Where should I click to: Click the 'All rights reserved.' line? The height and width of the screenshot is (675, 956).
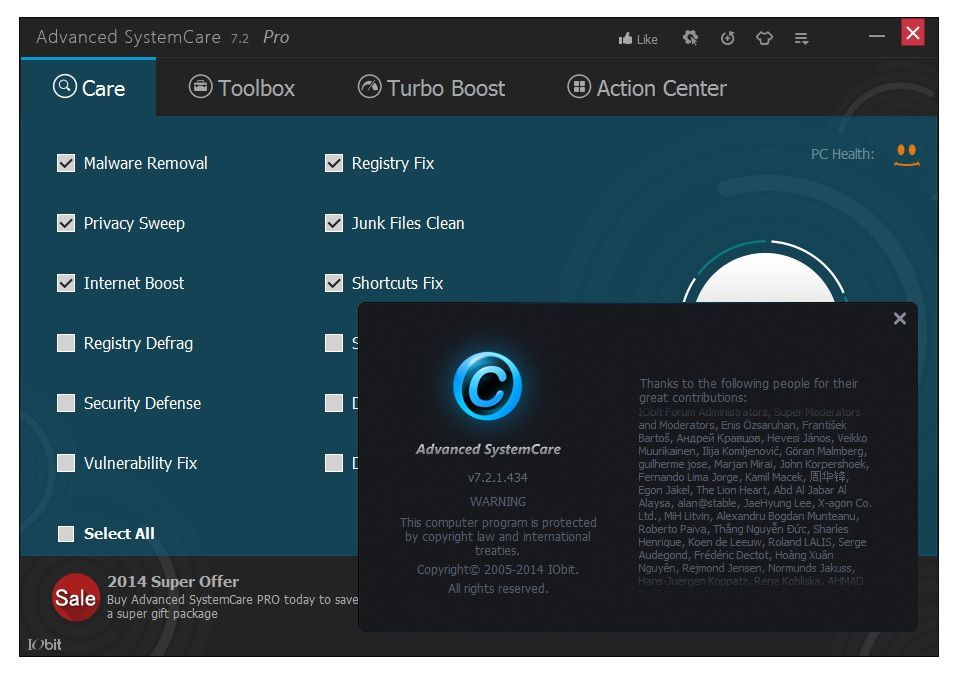point(498,588)
